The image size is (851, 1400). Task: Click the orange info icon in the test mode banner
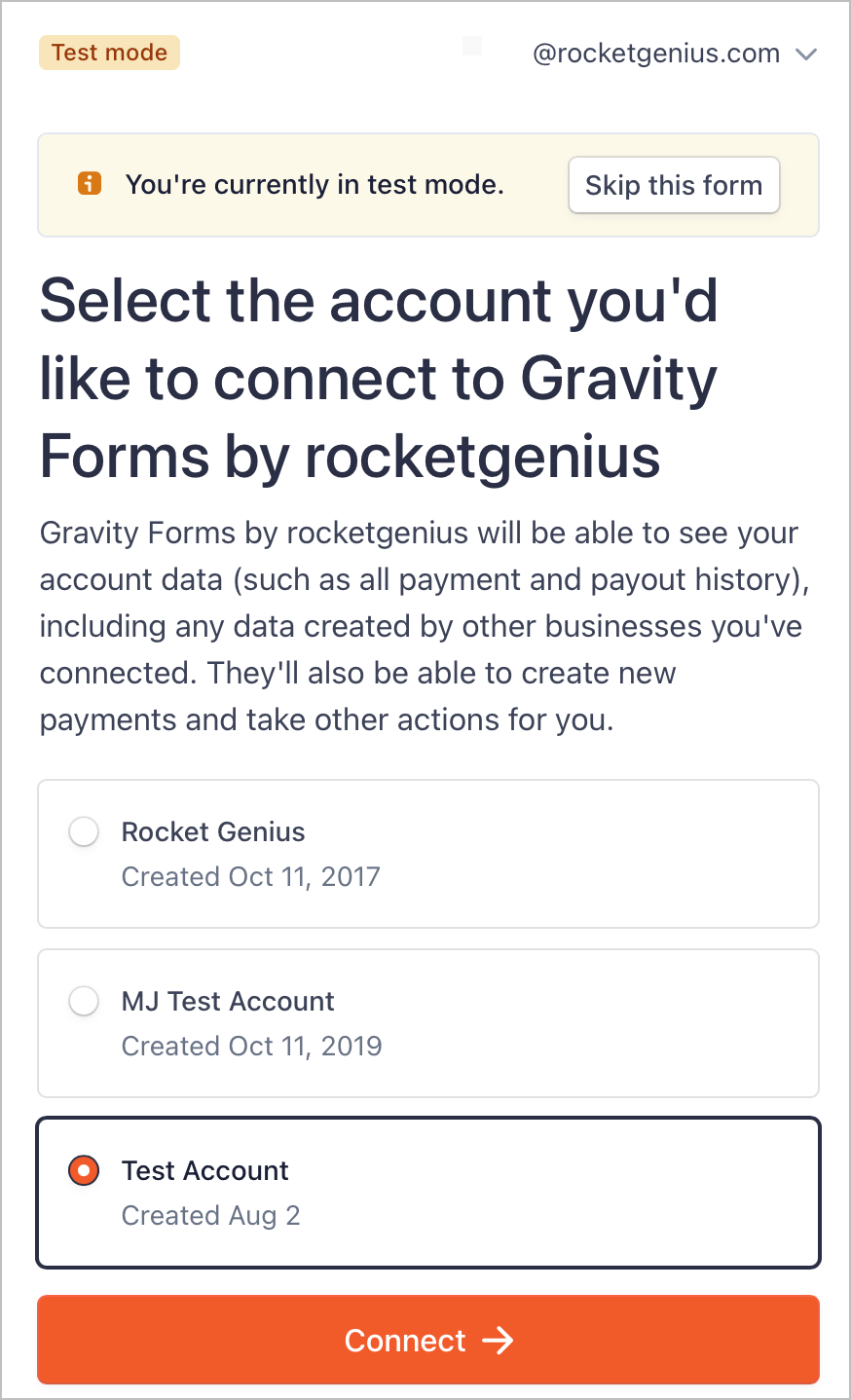point(89,184)
